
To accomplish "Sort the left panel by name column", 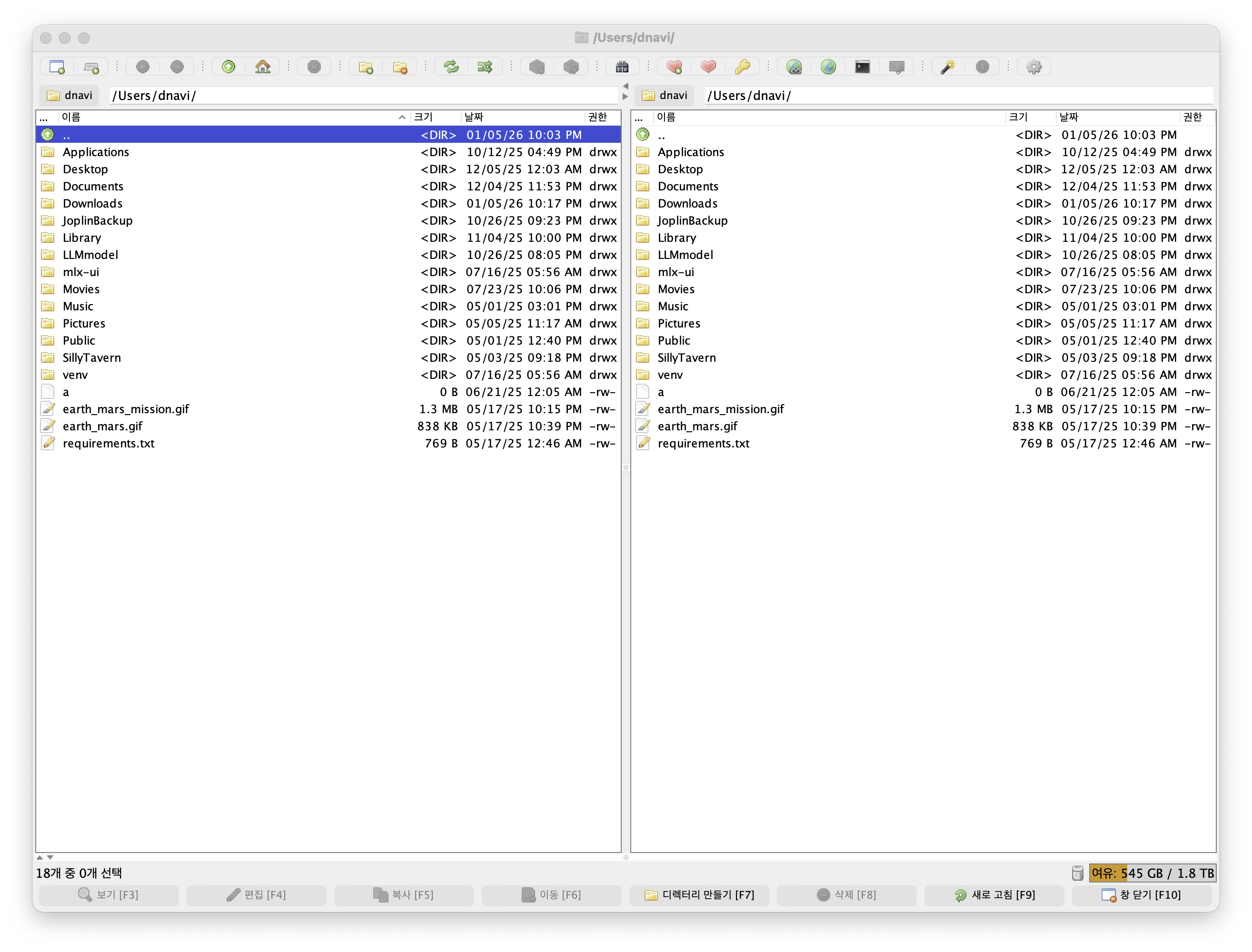I will click(72, 117).
